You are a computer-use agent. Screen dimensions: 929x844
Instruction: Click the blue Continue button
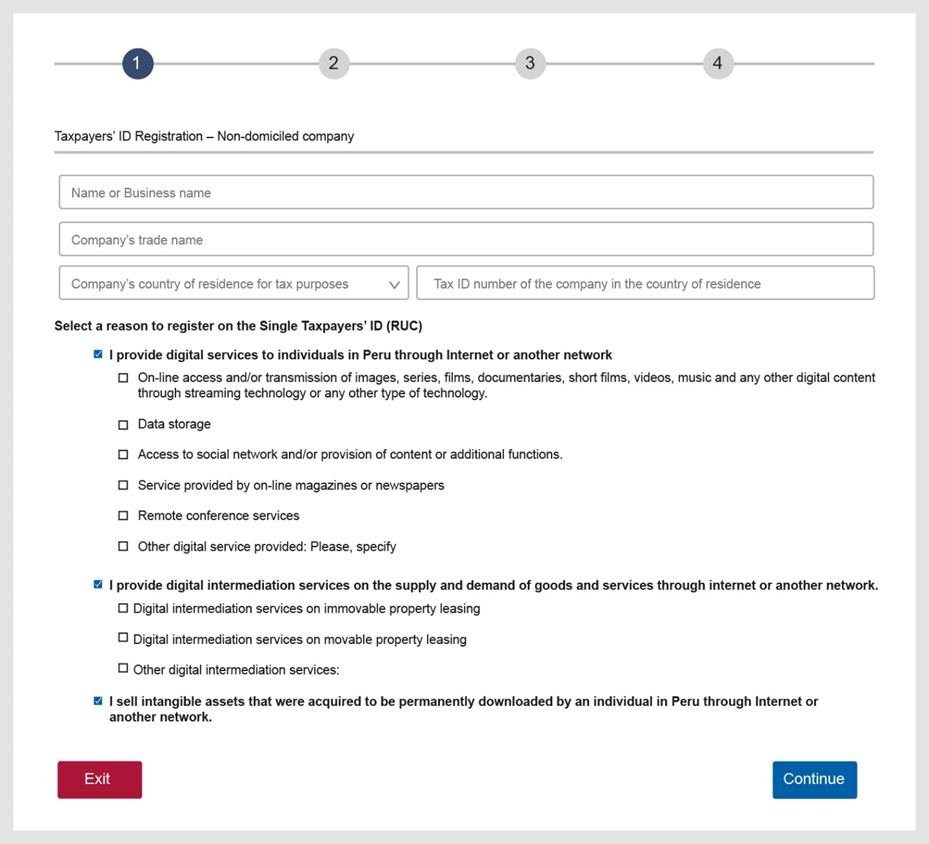[x=815, y=779]
